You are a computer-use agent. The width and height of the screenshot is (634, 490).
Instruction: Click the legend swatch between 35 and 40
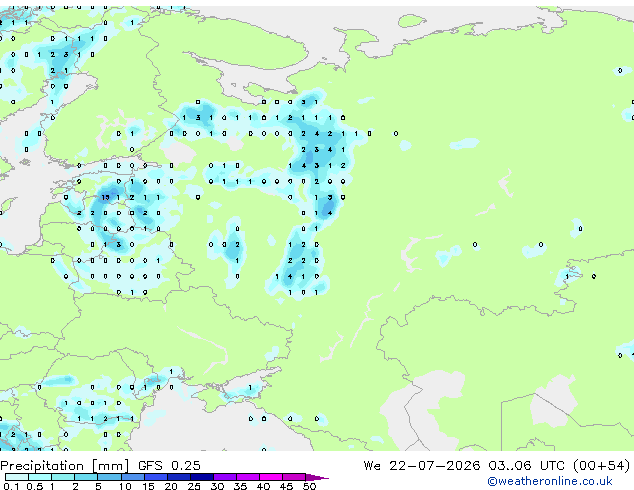(248, 477)
